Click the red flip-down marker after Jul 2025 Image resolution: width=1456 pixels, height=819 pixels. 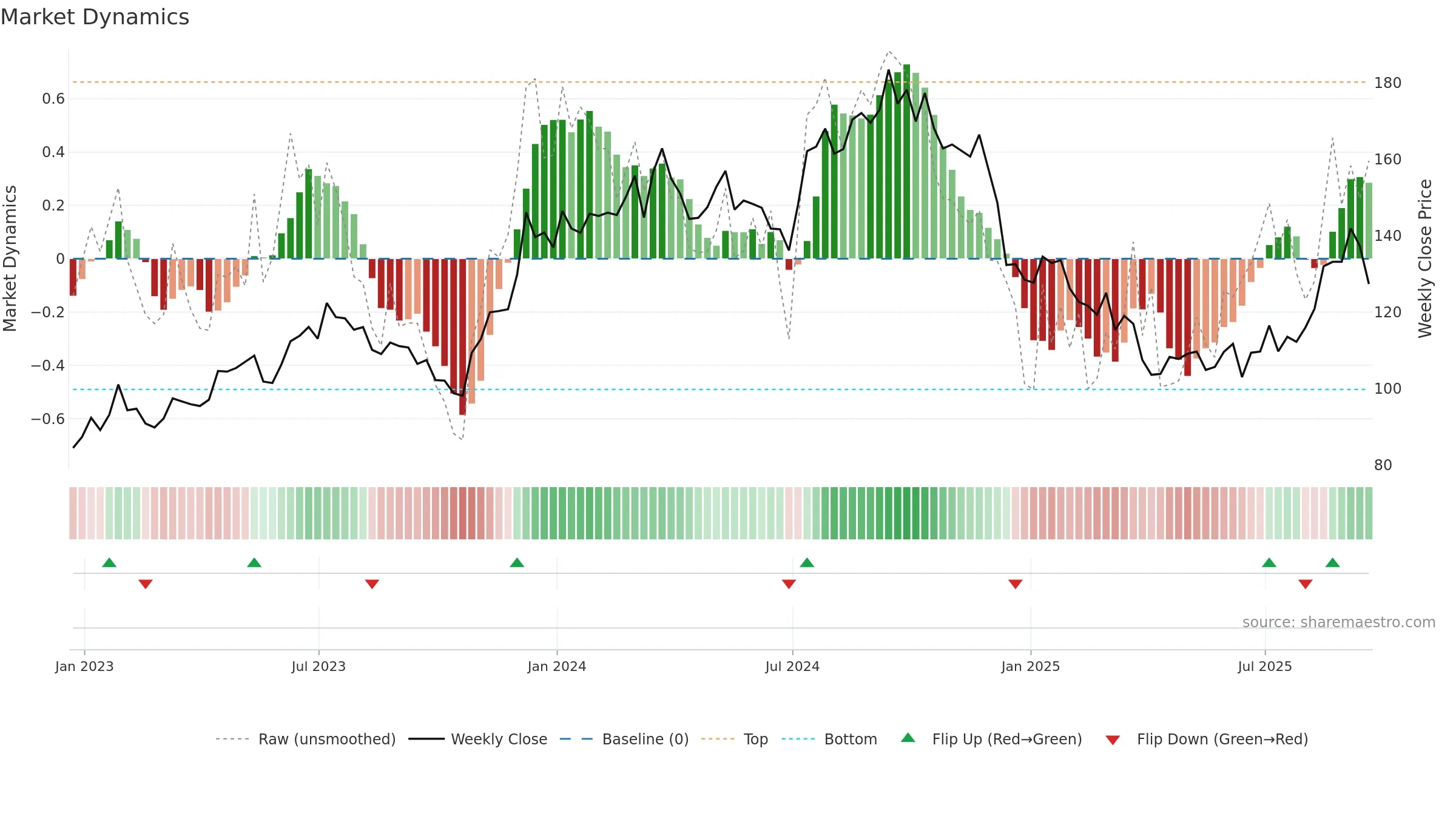click(1306, 584)
